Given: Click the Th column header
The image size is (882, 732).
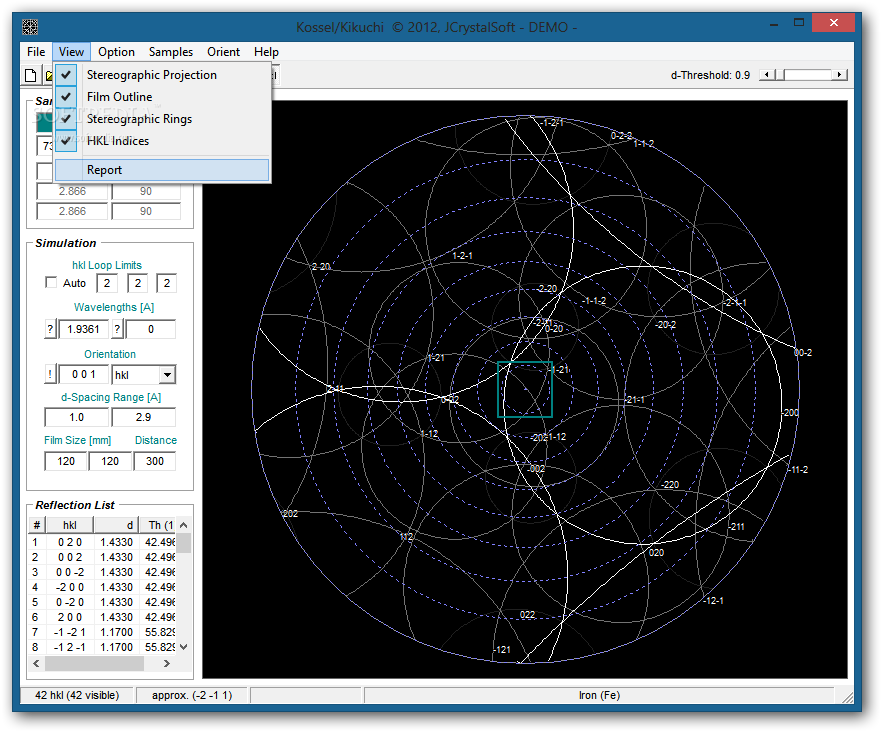Looking at the screenshot, I should [x=158, y=525].
